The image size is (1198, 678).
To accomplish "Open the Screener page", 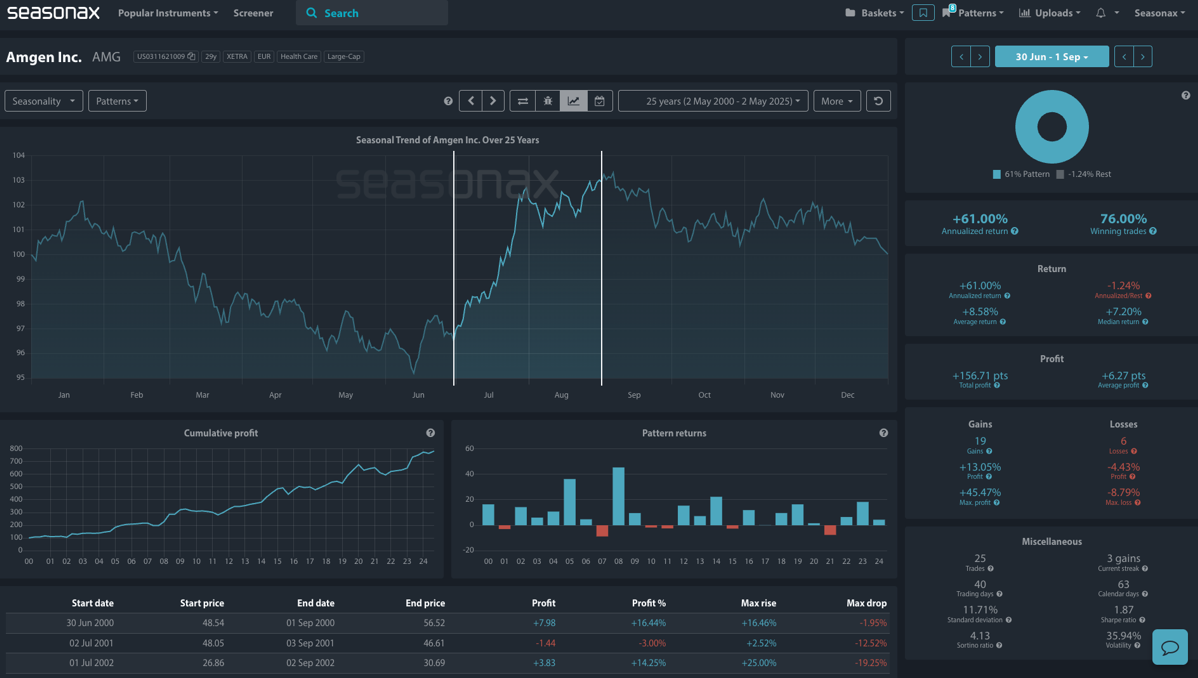I will tap(253, 13).
